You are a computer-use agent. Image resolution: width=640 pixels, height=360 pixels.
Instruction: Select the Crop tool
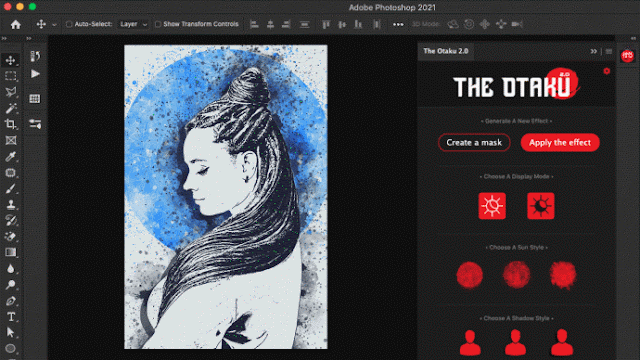[x=11, y=124]
